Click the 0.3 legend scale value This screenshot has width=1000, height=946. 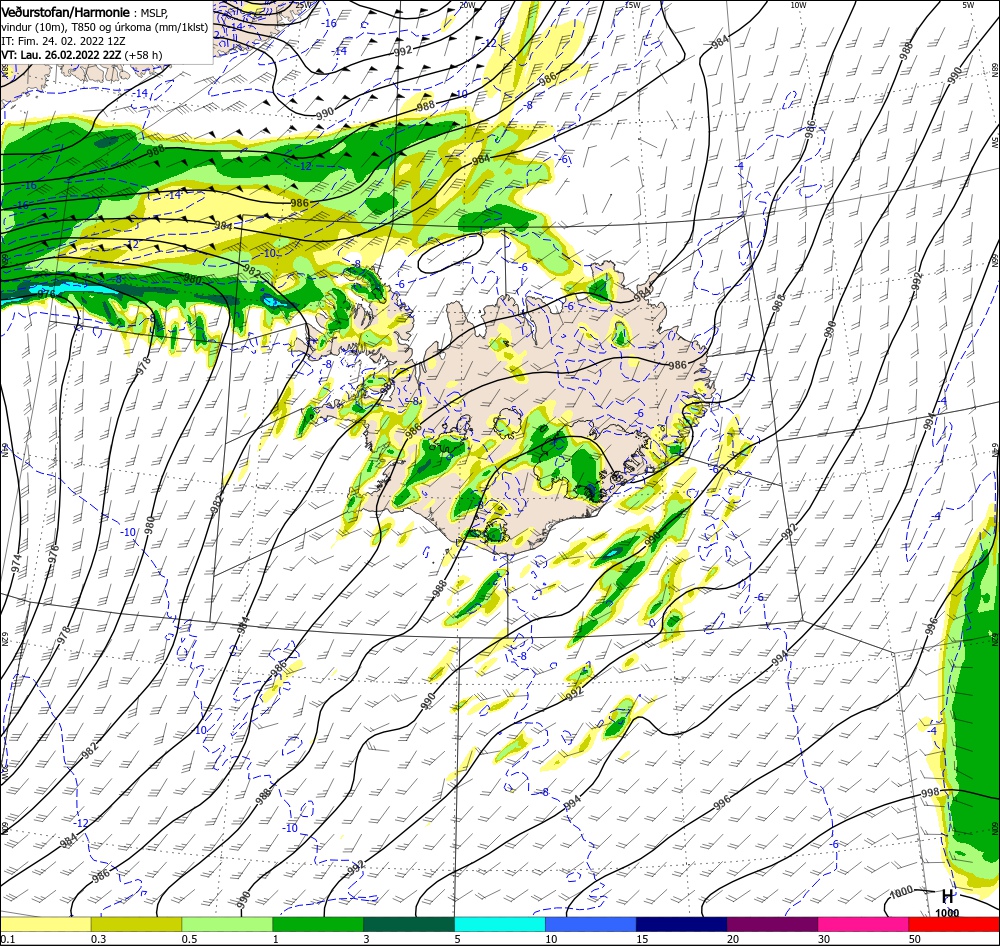pos(98,939)
